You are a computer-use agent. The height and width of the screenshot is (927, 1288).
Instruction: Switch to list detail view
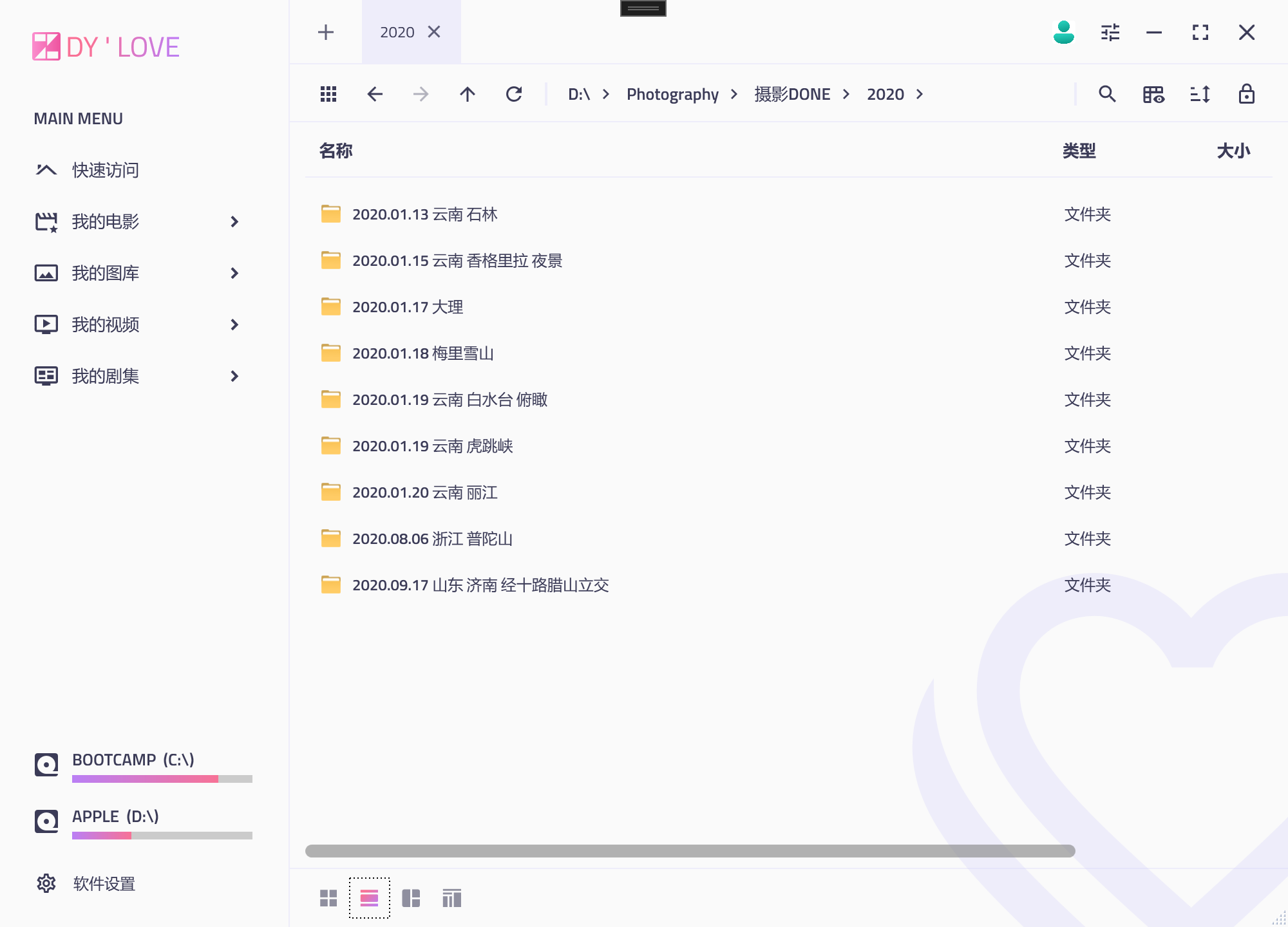(370, 898)
